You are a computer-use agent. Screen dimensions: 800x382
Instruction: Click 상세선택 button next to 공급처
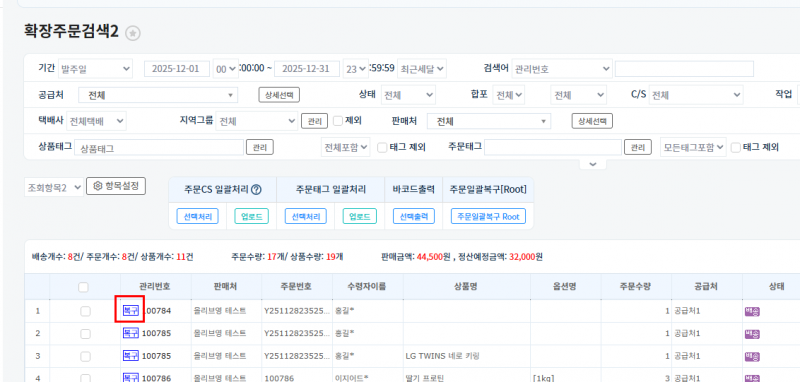coord(279,95)
